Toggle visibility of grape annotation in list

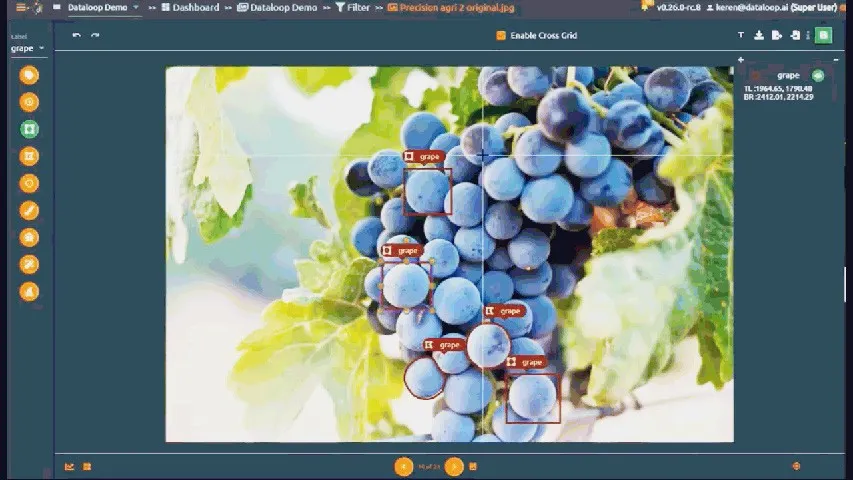click(818, 76)
